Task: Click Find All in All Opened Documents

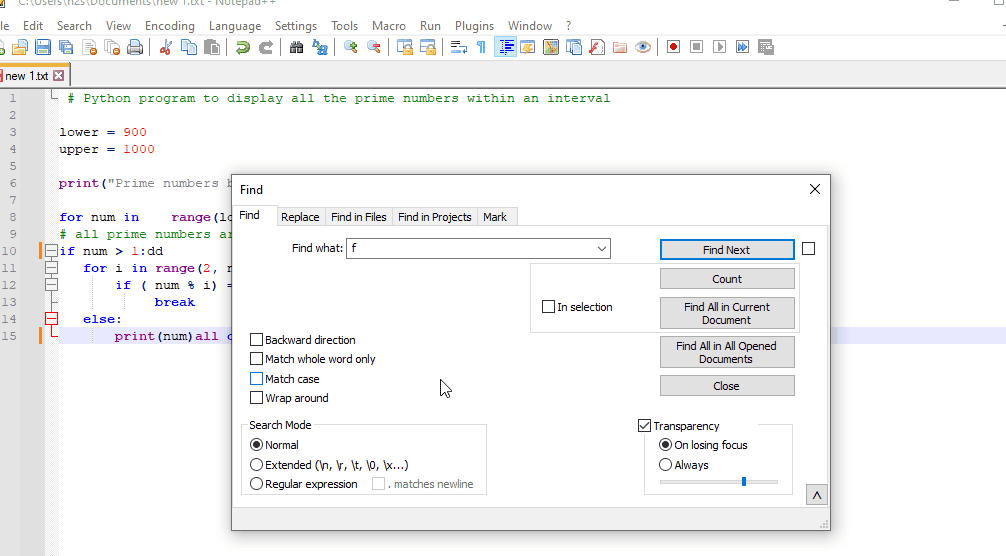Action: click(727, 352)
